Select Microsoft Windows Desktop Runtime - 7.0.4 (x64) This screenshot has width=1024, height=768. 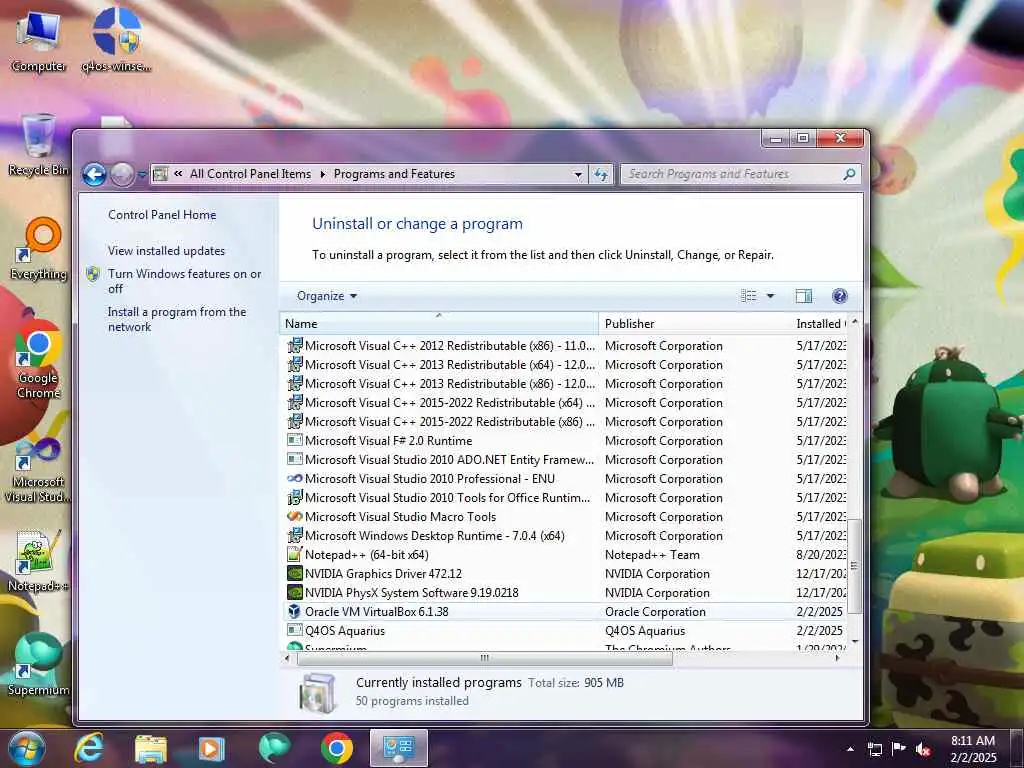(x=565, y=536)
